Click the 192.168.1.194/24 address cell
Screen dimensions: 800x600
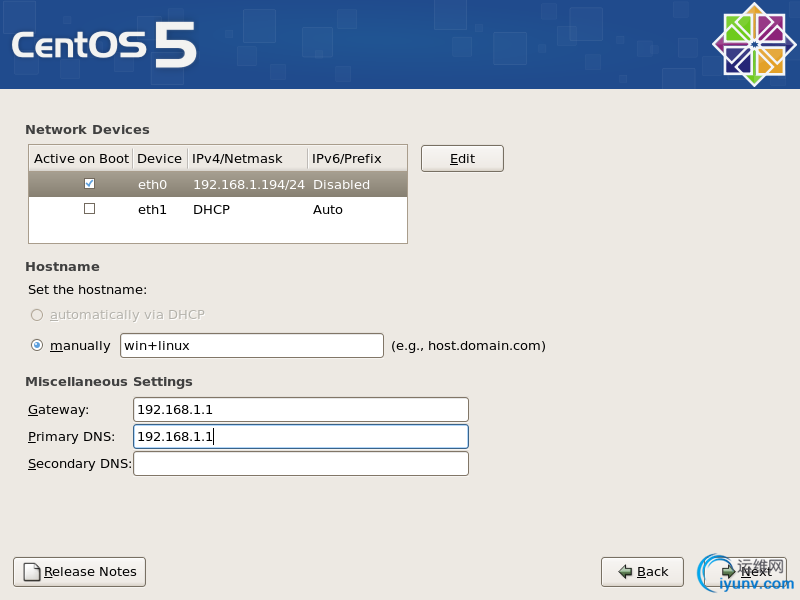[x=249, y=185]
